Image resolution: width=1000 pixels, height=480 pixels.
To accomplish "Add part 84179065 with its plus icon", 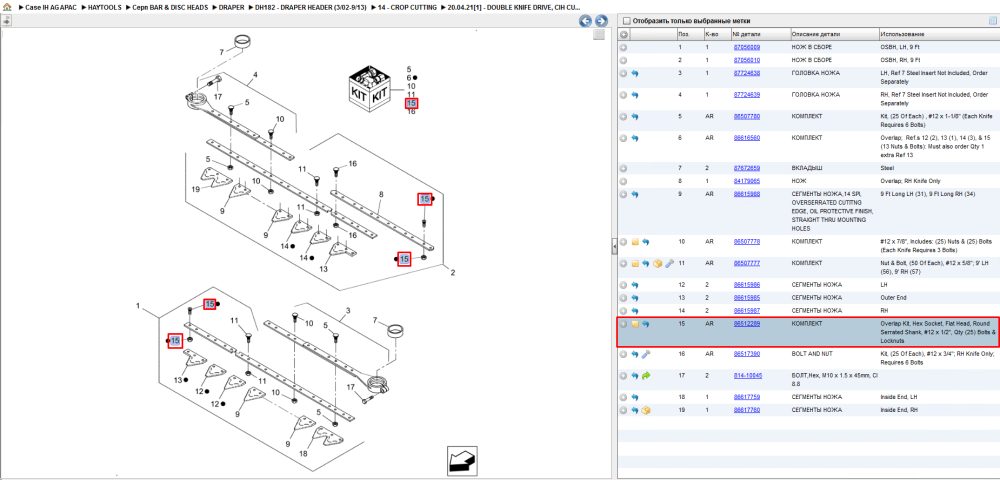I will tap(624, 181).
